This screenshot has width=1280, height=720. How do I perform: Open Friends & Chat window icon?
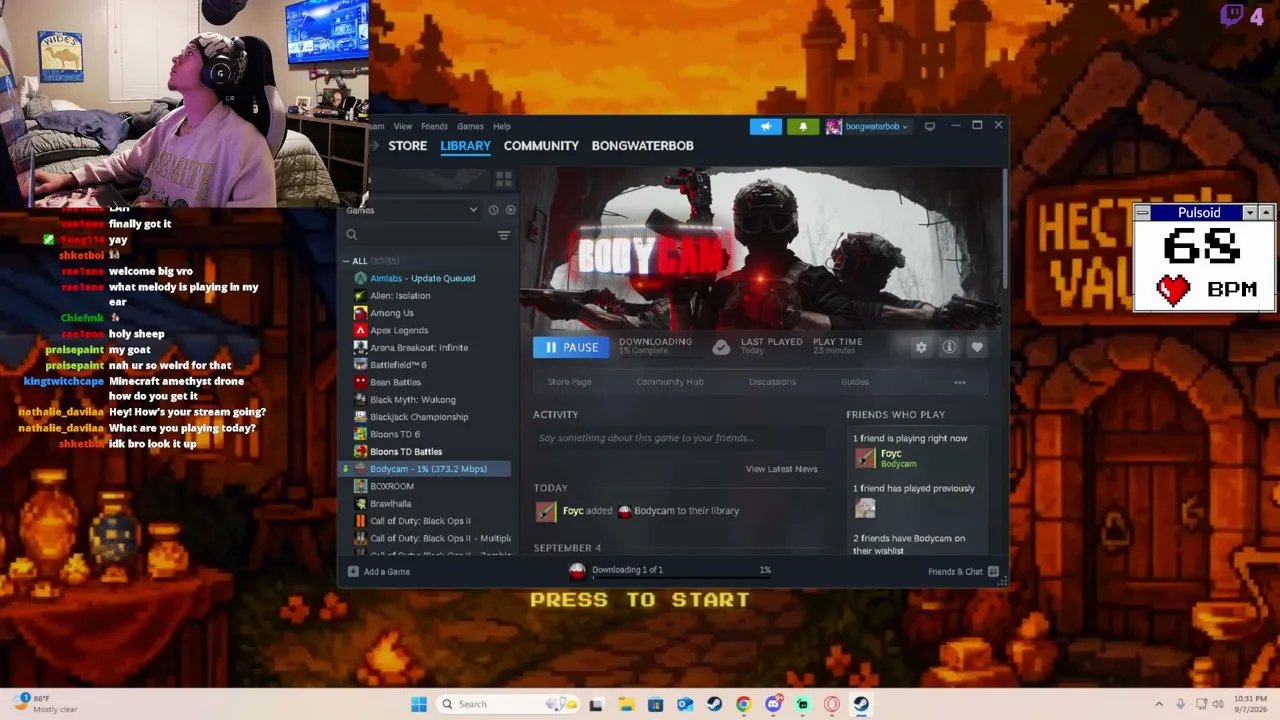click(x=993, y=571)
